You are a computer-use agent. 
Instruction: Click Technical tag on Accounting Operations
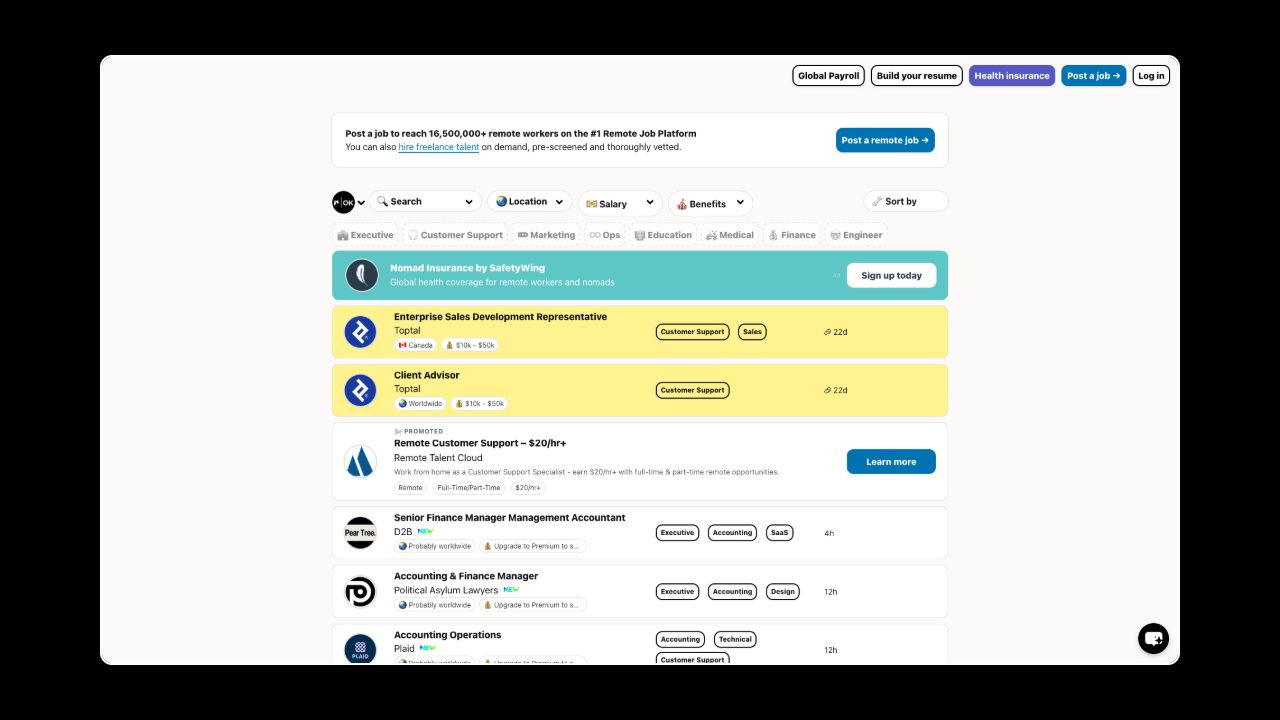[735, 639]
